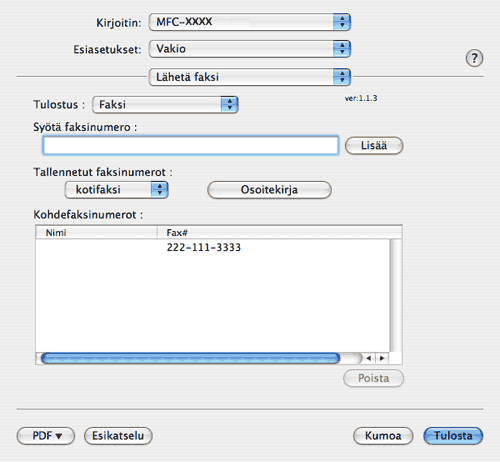Open the kotifaksi saved numbers dropdown

point(116,190)
